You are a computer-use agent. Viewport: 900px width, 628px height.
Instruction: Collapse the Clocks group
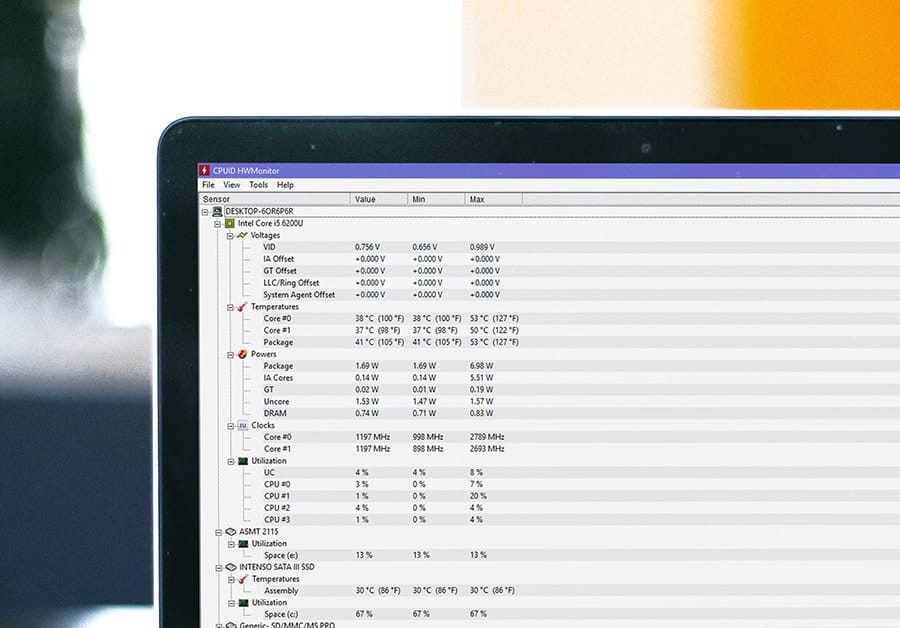(x=230, y=426)
